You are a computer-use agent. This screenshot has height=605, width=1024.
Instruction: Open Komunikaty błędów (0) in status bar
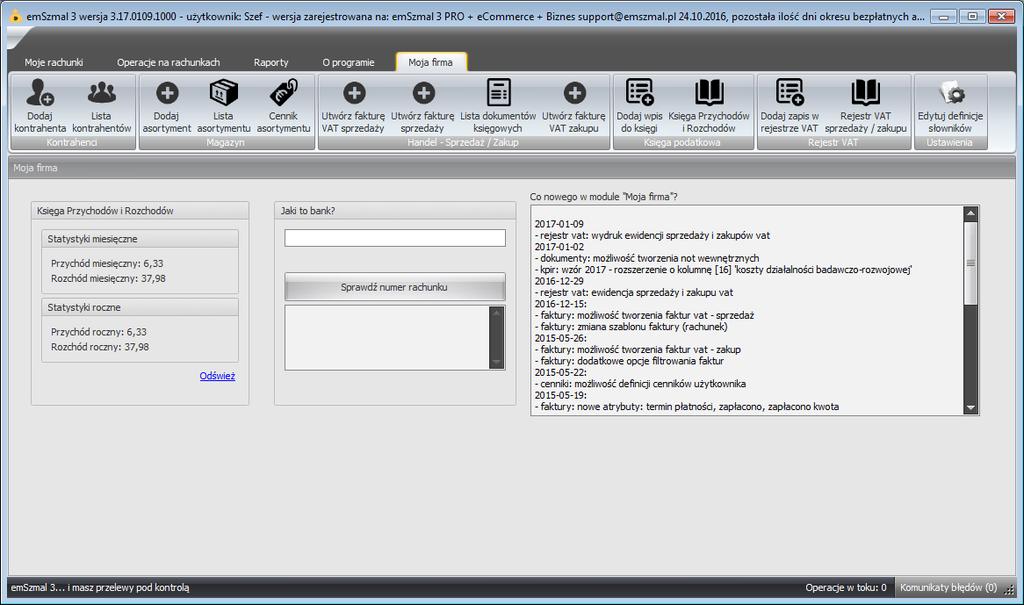948,587
